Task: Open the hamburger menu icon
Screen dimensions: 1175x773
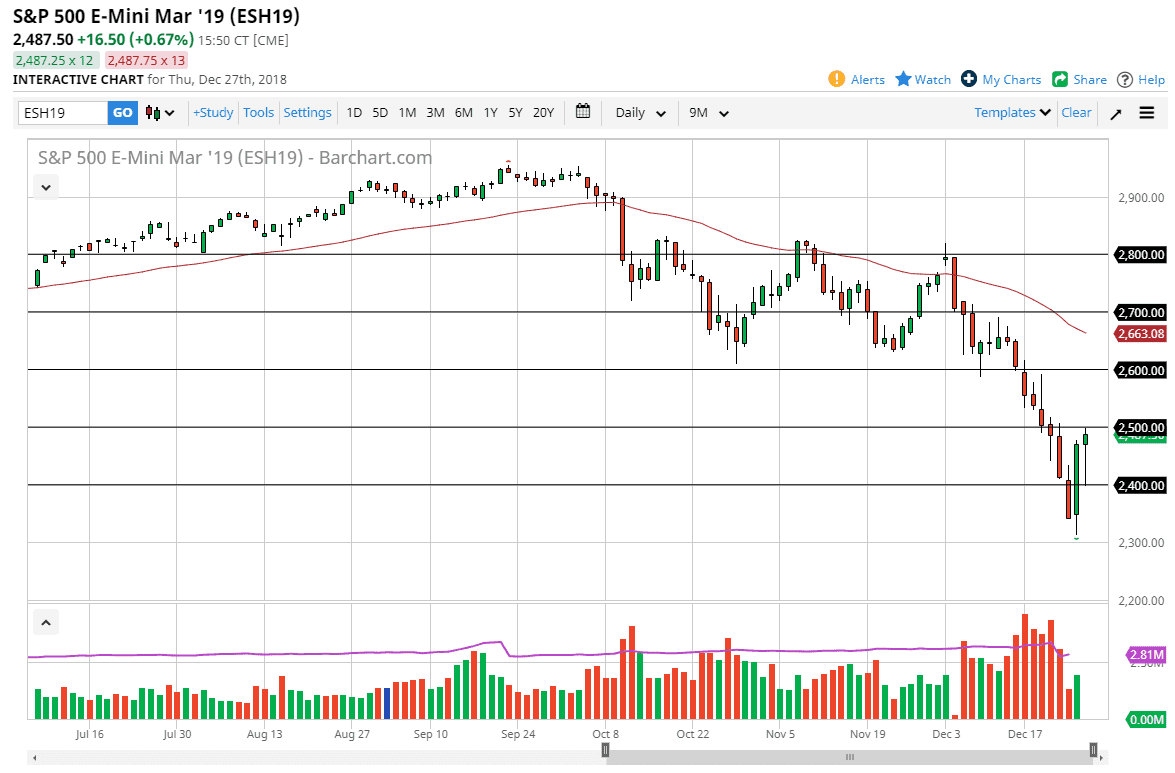Action: [x=1146, y=113]
